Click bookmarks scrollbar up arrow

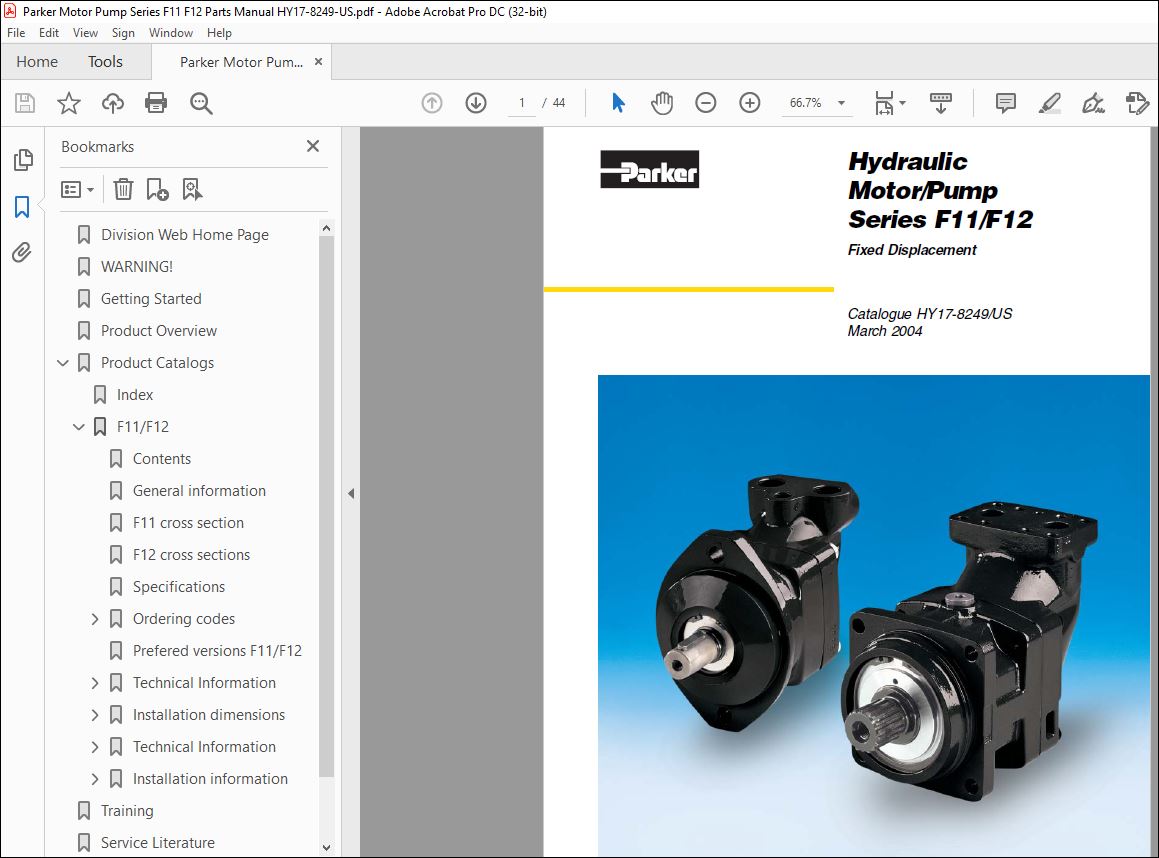[326, 228]
